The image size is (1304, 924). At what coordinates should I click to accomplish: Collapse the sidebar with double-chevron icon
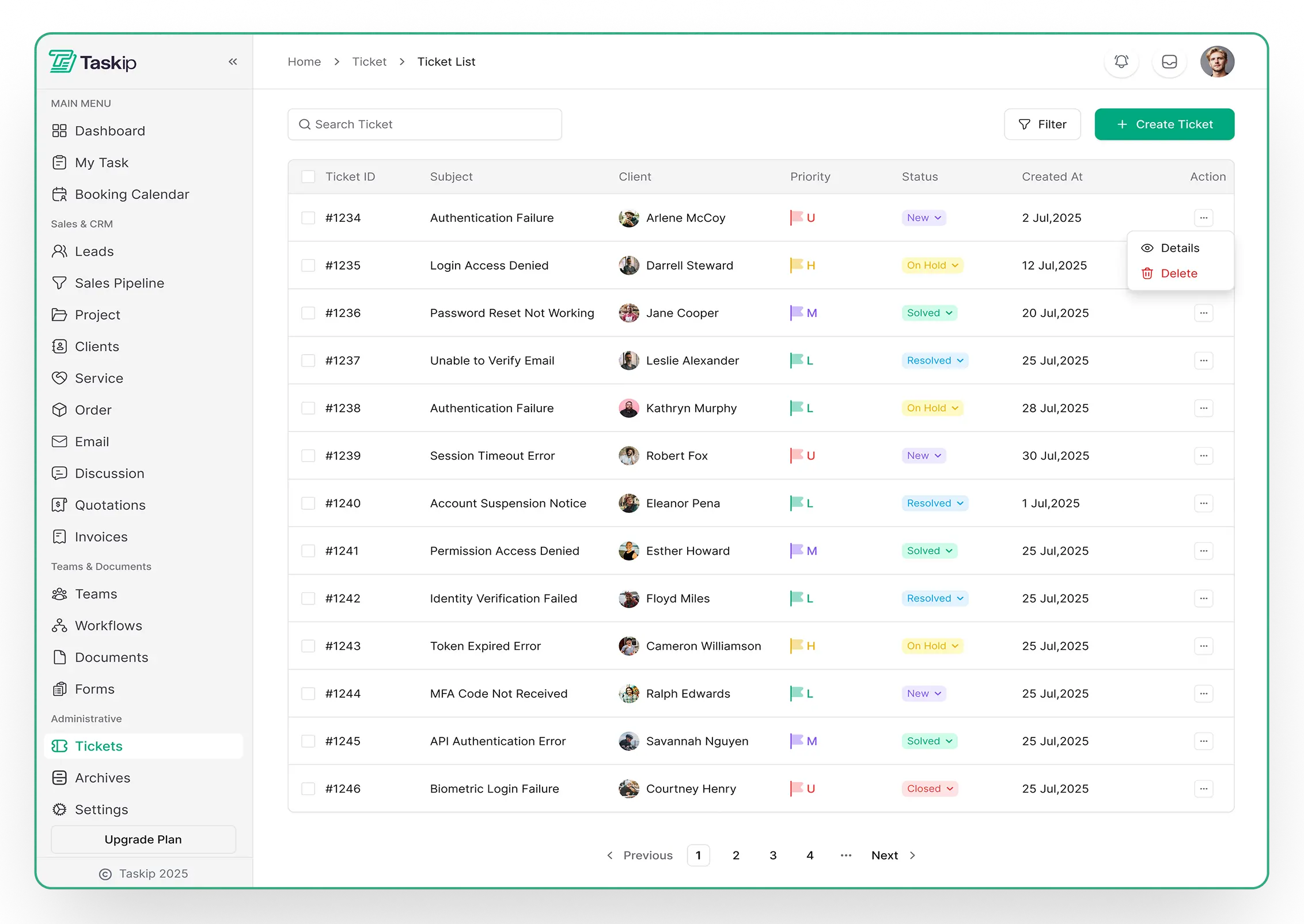tap(233, 62)
